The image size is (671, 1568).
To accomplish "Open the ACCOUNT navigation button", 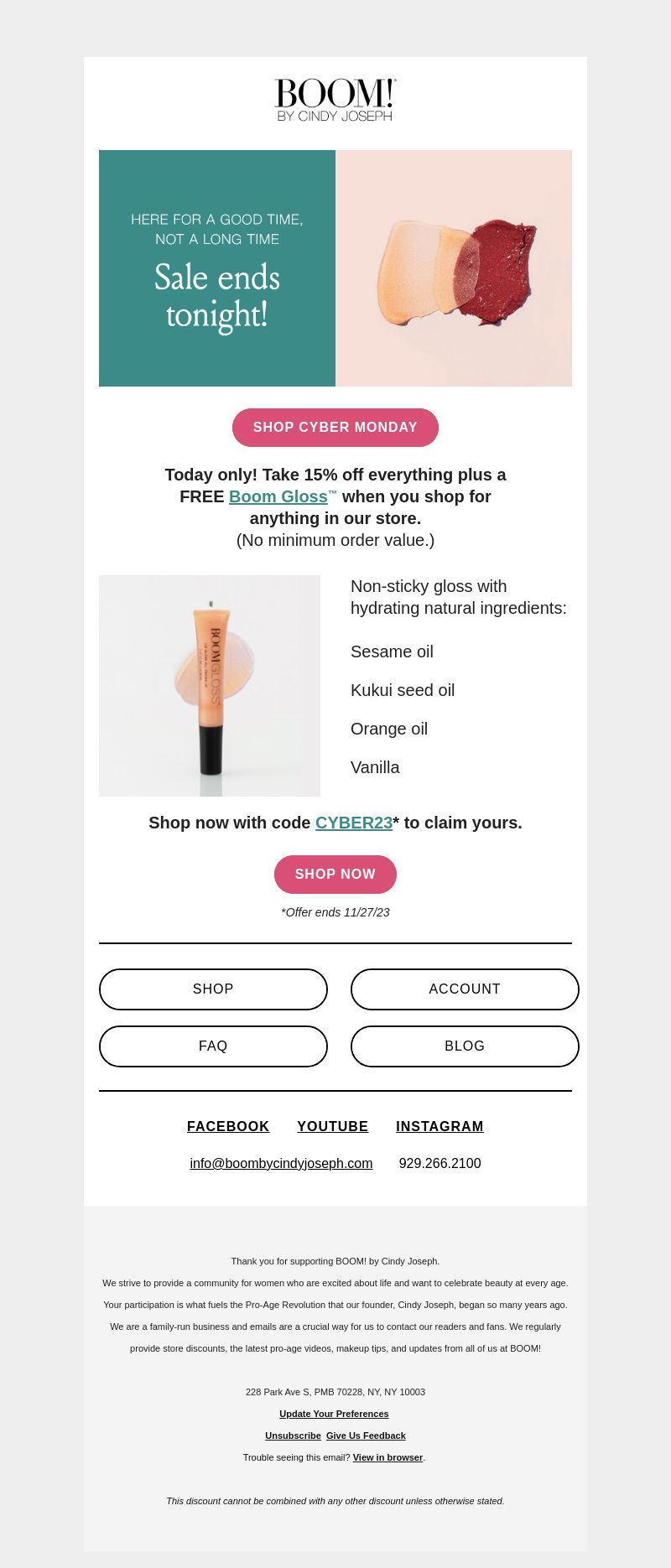I will tap(465, 989).
